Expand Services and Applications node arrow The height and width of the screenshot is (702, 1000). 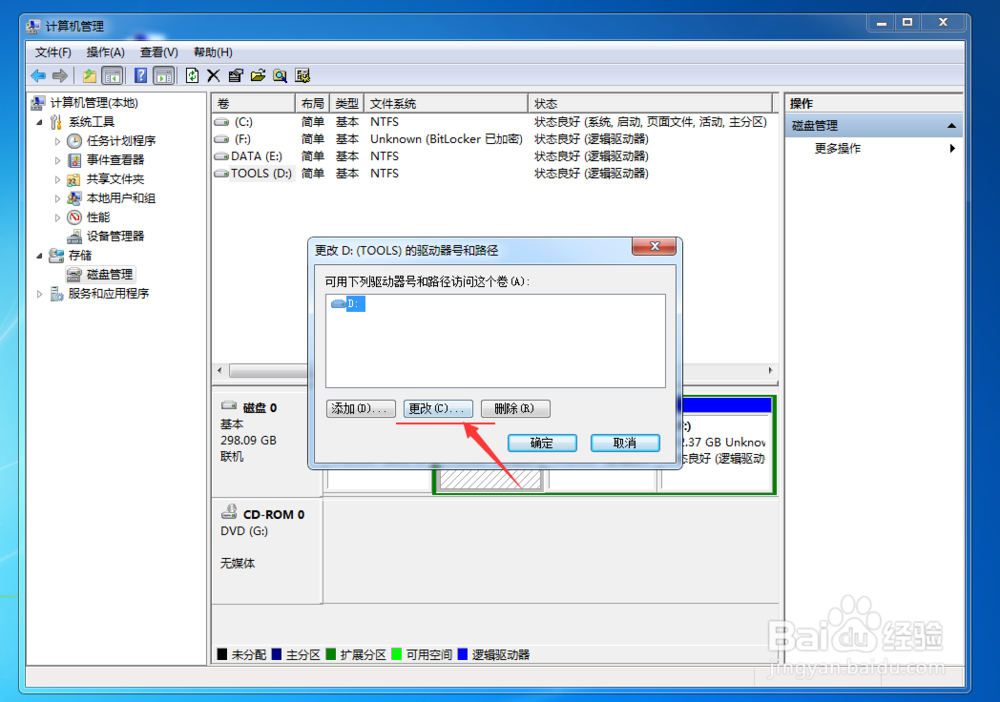tap(40, 294)
